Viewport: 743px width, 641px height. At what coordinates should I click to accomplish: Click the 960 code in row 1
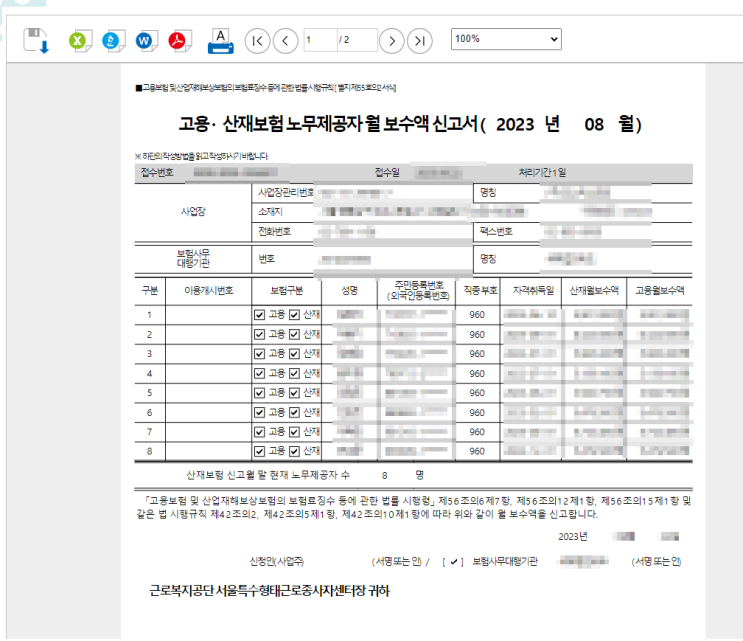pyautogui.click(x=477, y=315)
